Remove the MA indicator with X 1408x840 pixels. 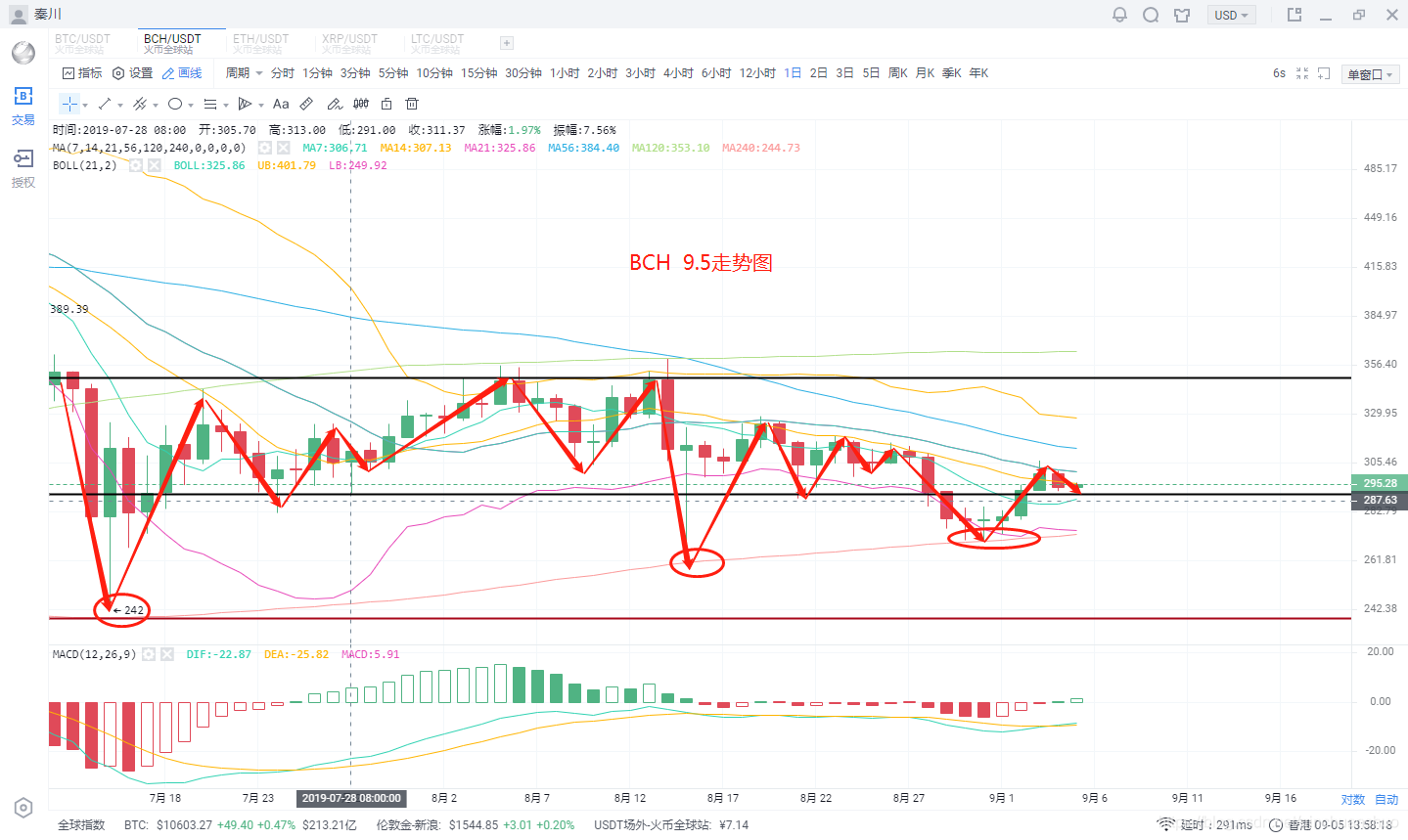[283, 148]
